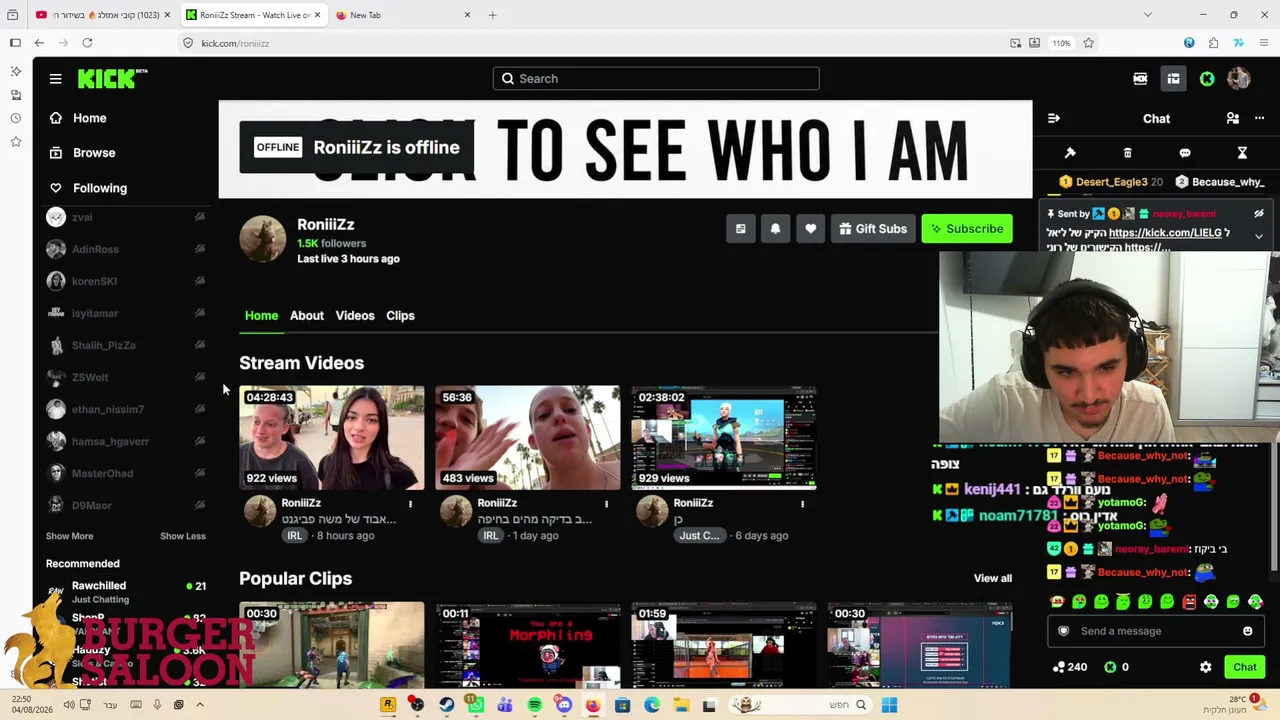Open AdinRoss channel in the sidebar

125,249
